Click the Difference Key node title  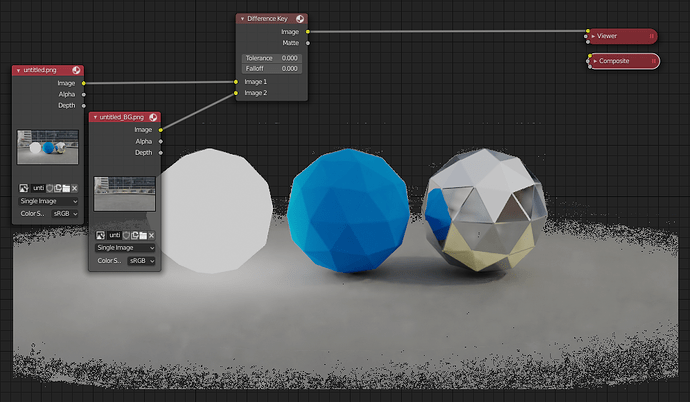click(x=267, y=18)
